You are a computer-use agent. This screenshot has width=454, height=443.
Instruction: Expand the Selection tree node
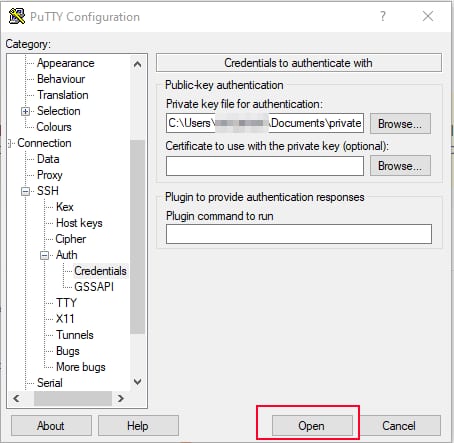25,111
